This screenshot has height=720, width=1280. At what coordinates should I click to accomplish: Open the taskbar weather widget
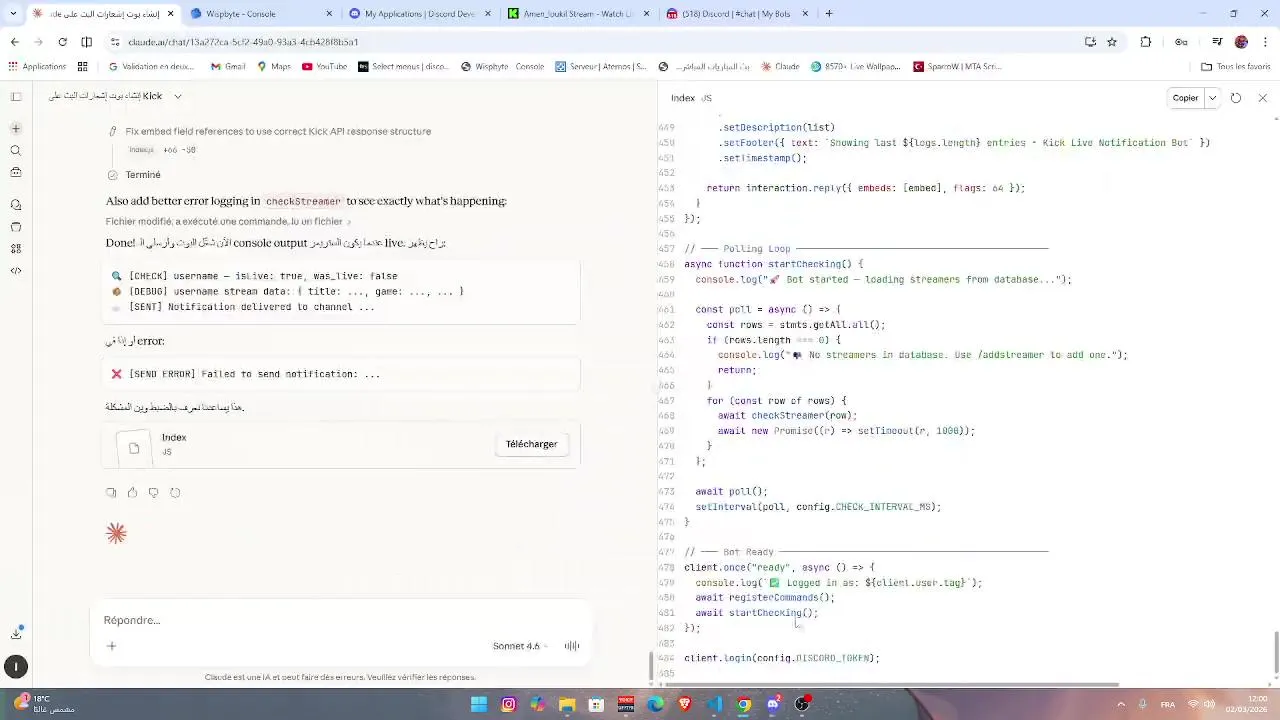click(46, 704)
